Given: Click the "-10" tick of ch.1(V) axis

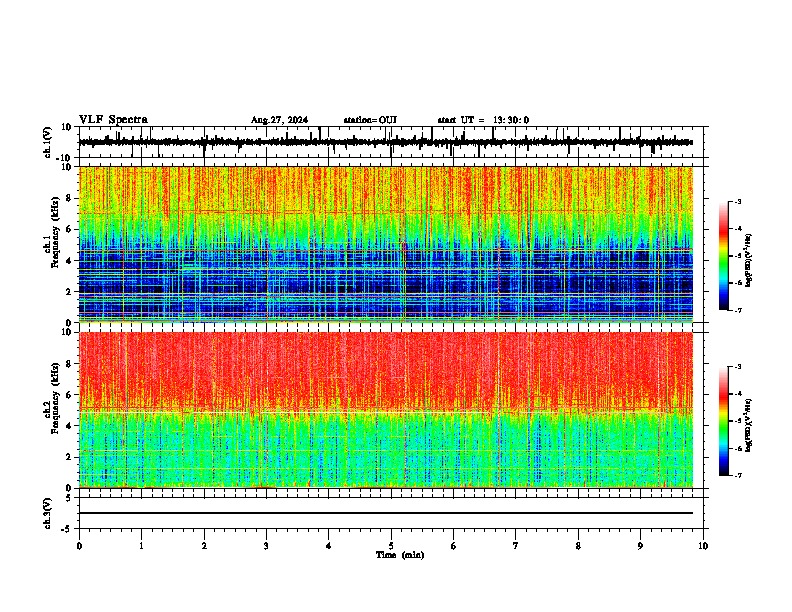Looking at the screenshot, I should [x=65, y=158].
